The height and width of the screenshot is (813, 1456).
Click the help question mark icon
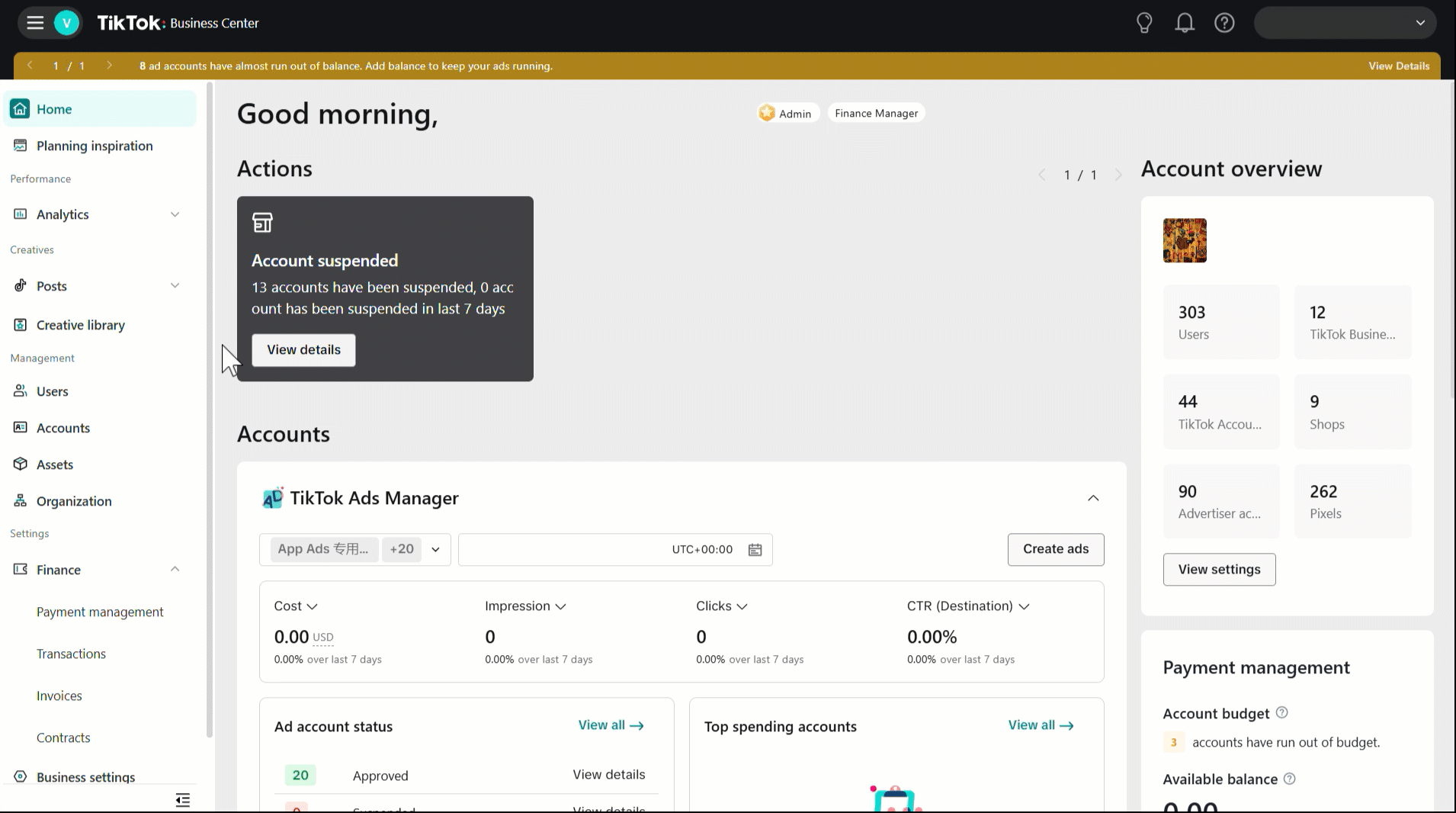1223,22
